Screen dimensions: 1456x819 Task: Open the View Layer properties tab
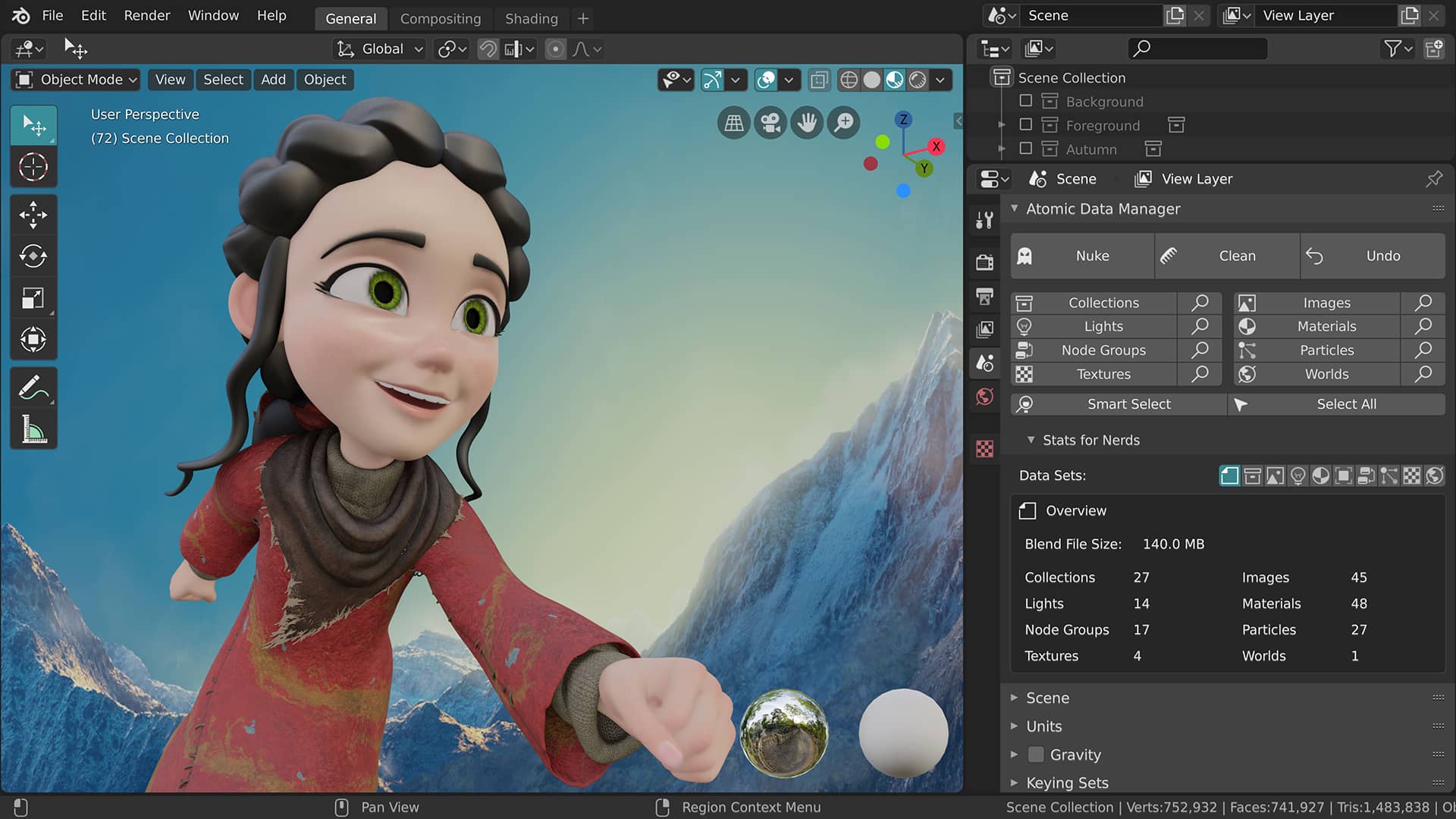[984, 329]
